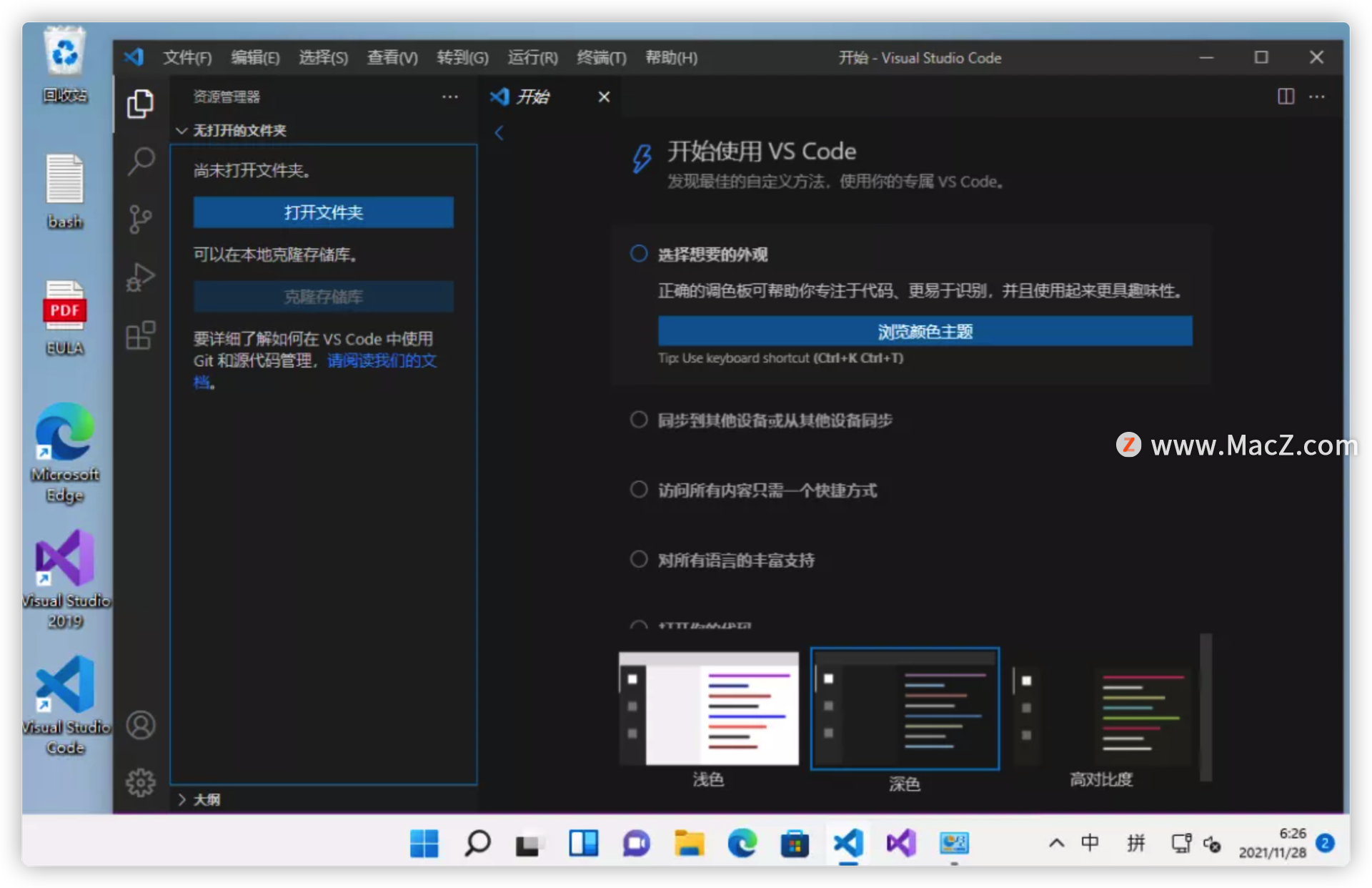Click the '克隆存储库' button
Screen dimensions: 1372x888
point(323,297)
